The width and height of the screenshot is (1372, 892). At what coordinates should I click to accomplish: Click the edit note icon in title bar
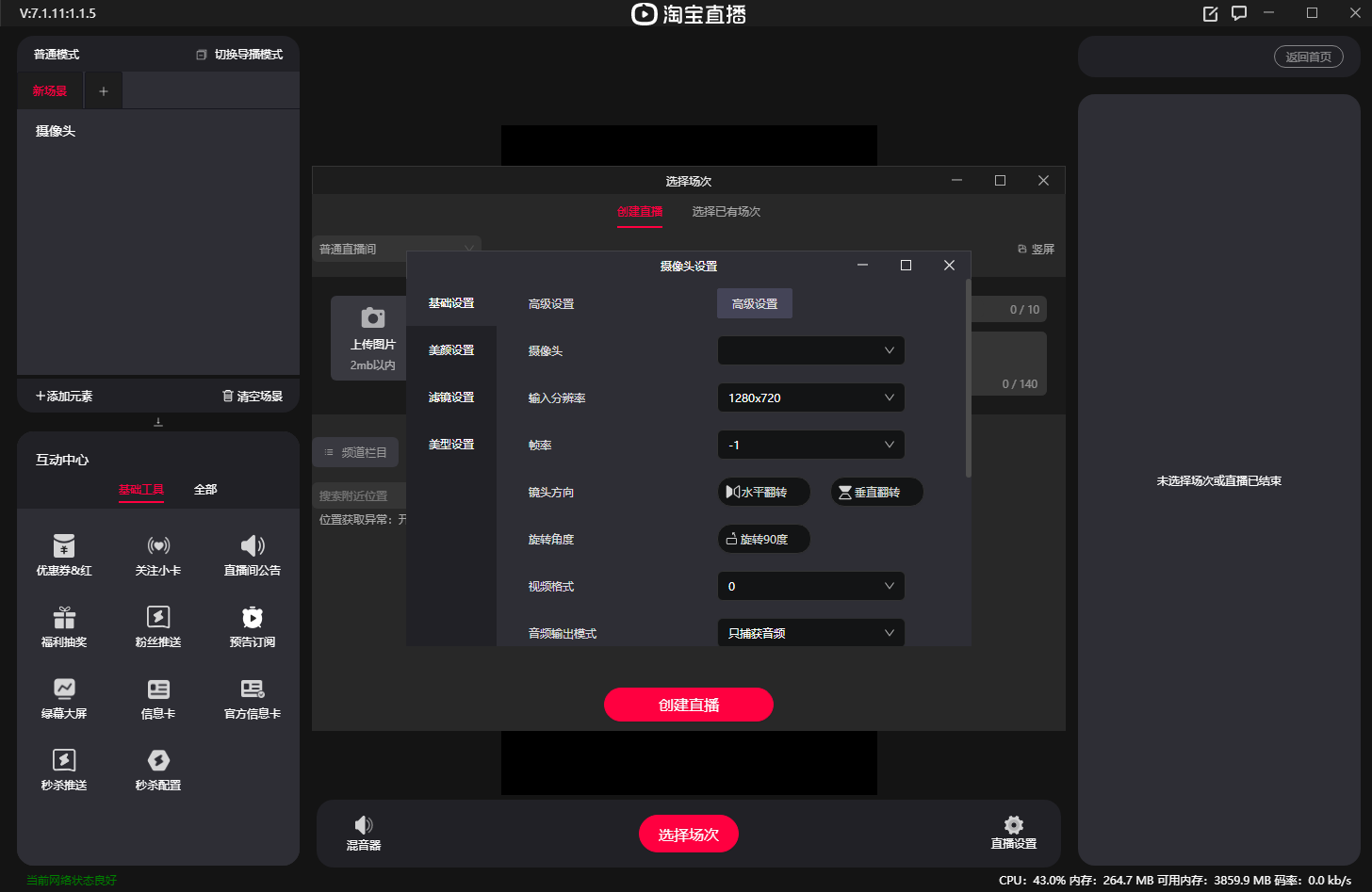coord(1211,13)
